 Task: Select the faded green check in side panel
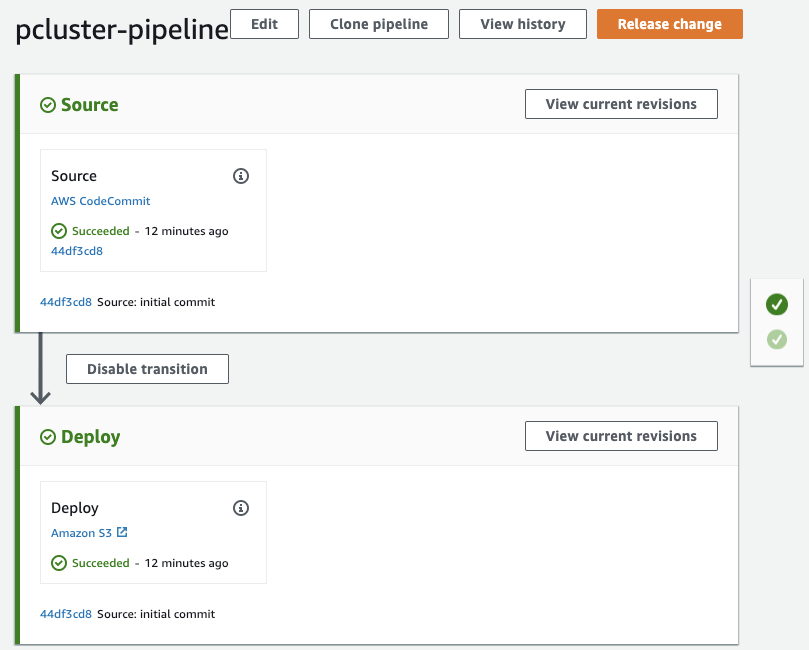click(776, 340)
